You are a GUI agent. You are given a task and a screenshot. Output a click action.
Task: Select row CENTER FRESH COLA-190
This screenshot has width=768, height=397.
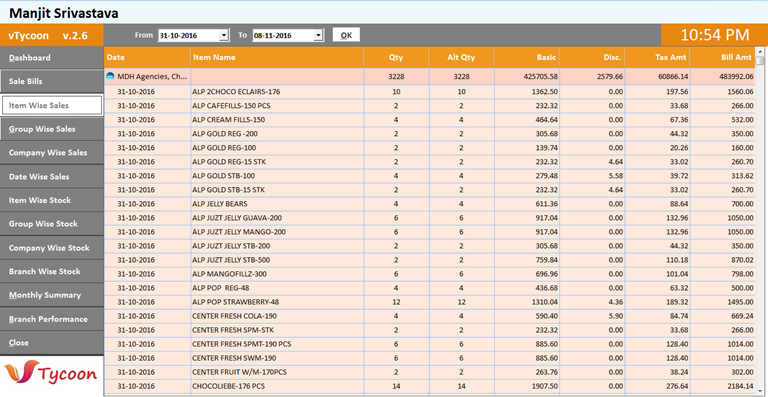(430, 316)
